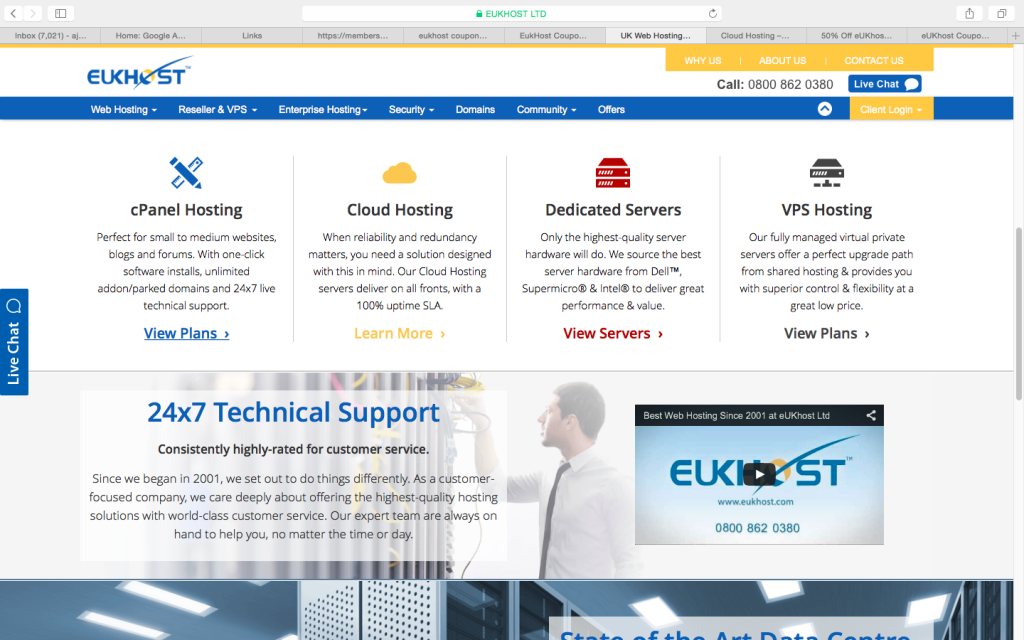Toggle the Safari sidebar button
This screenshot has width=1024, height=640.
click(x=60, y=13)
